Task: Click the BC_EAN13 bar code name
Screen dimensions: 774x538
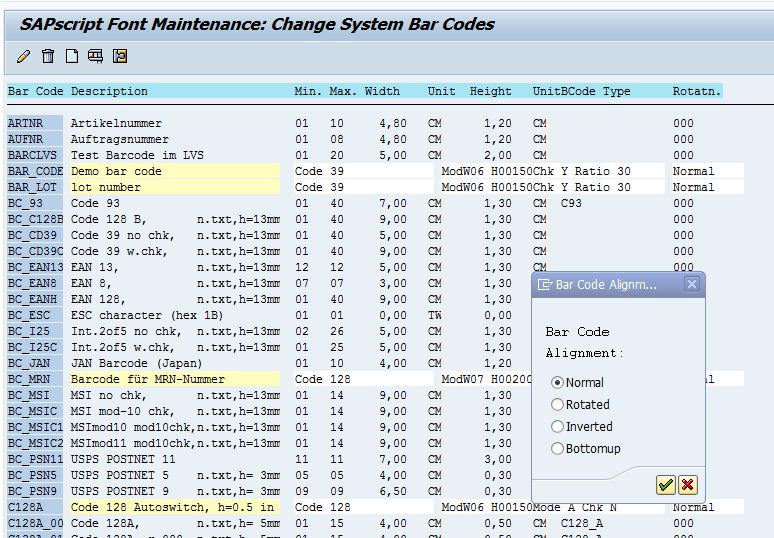Action: tap(35, 267)
